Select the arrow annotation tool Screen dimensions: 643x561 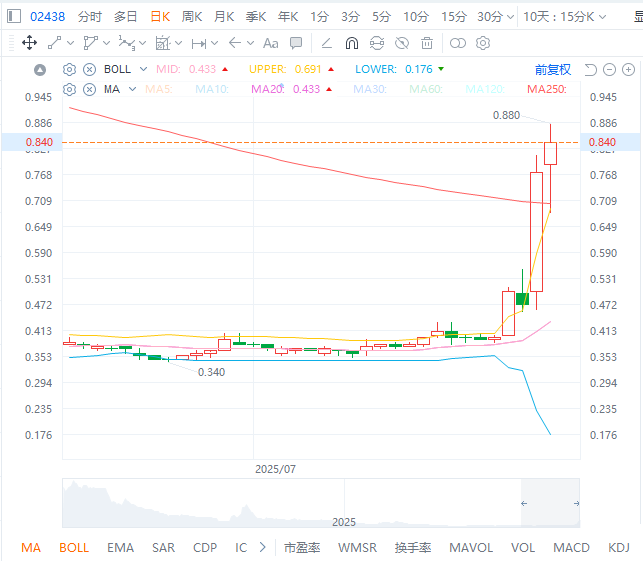tap(235, 43)
